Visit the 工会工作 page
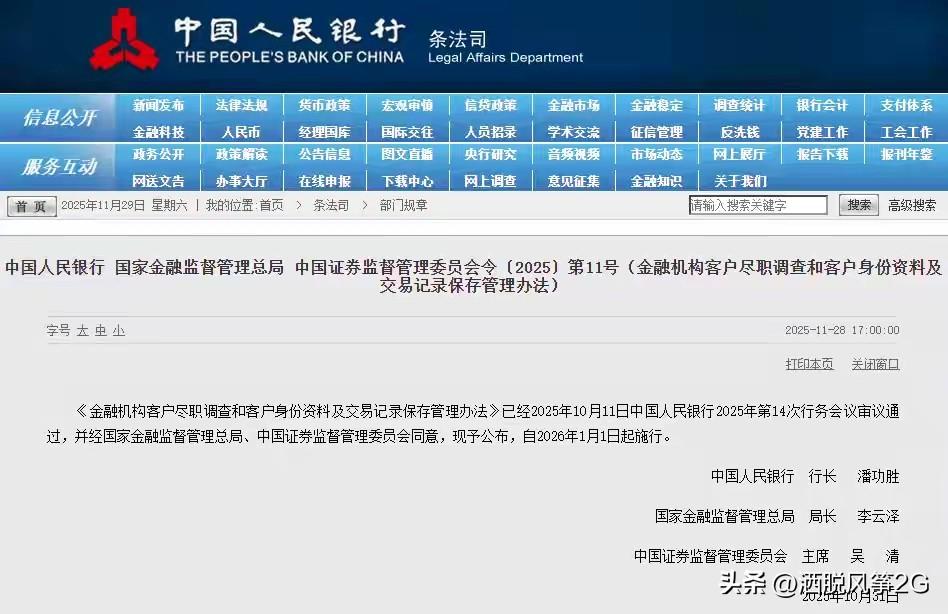 coord(906,132)
